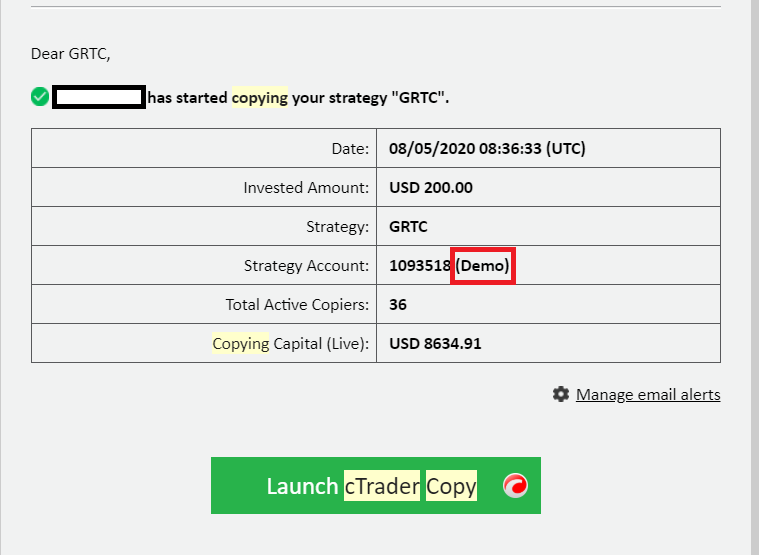This screenshot has width=759, height=555.
Task: Click the gear icon beside Manage email alerts
Action: (x=561, y=394)
